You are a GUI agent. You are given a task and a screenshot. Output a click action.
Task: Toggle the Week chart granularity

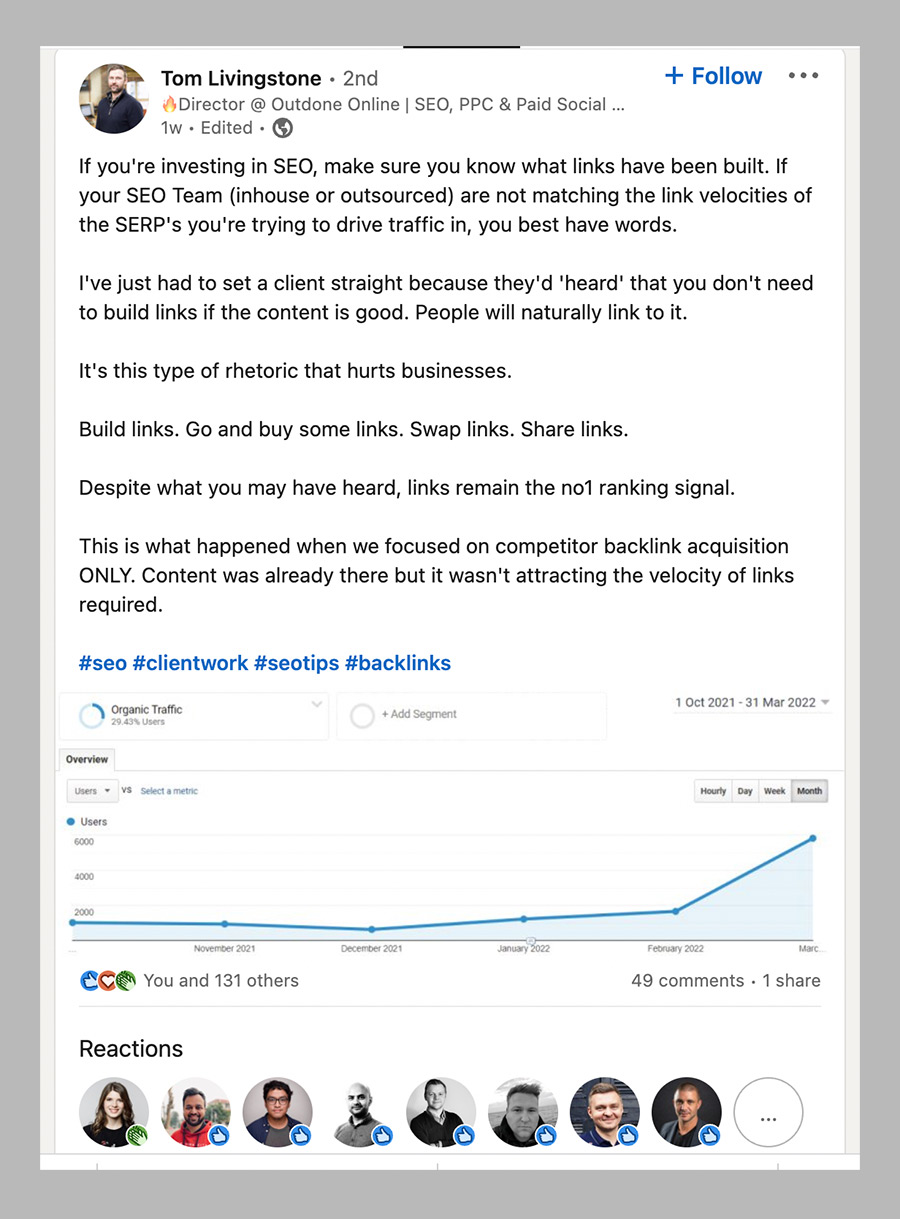(x=775, y=791)
